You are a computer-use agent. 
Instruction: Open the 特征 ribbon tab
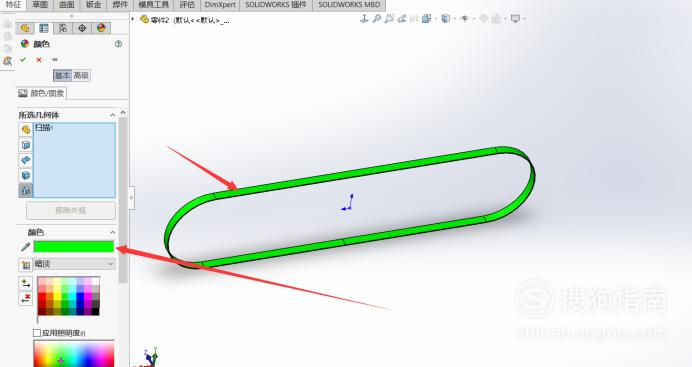(x=13, y=5)
